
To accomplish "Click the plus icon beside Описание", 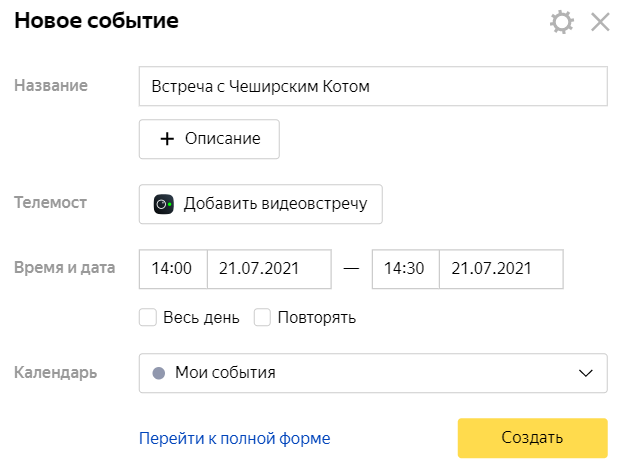I will [167, 139].
